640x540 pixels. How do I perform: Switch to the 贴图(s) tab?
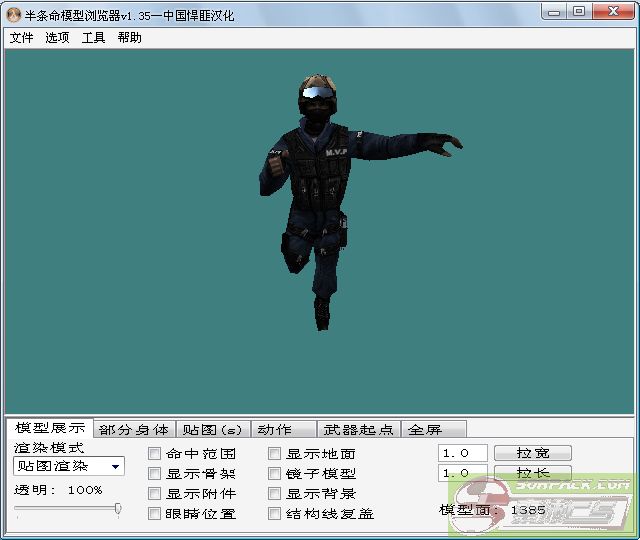(x=212, y=430)
